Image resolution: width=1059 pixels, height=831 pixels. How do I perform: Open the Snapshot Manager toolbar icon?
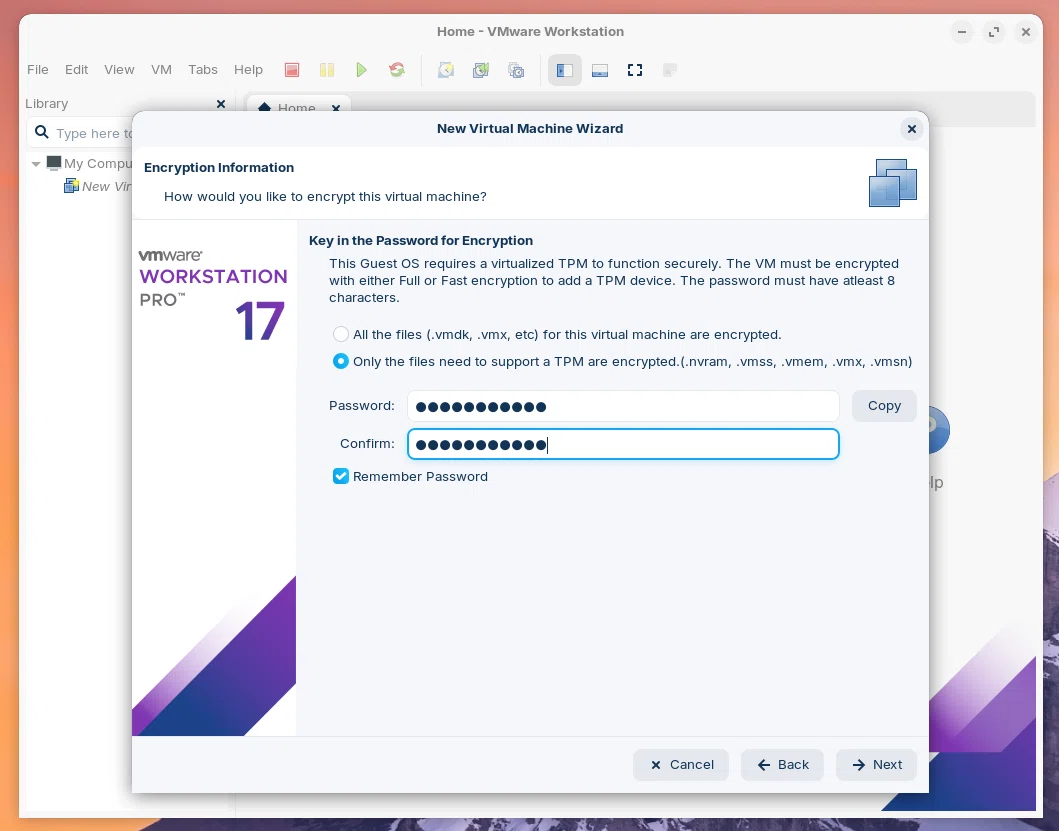516,70
